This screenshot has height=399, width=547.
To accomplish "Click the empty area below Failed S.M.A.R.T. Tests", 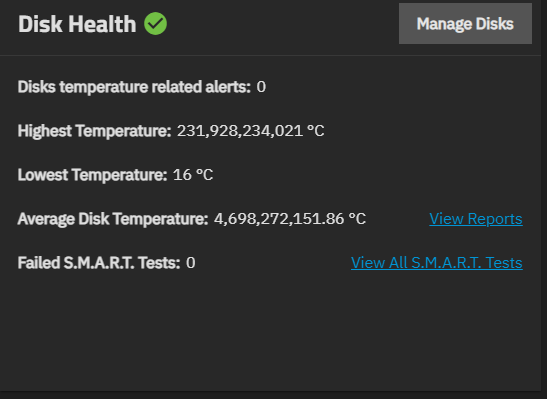I will [x=270, y=331].
